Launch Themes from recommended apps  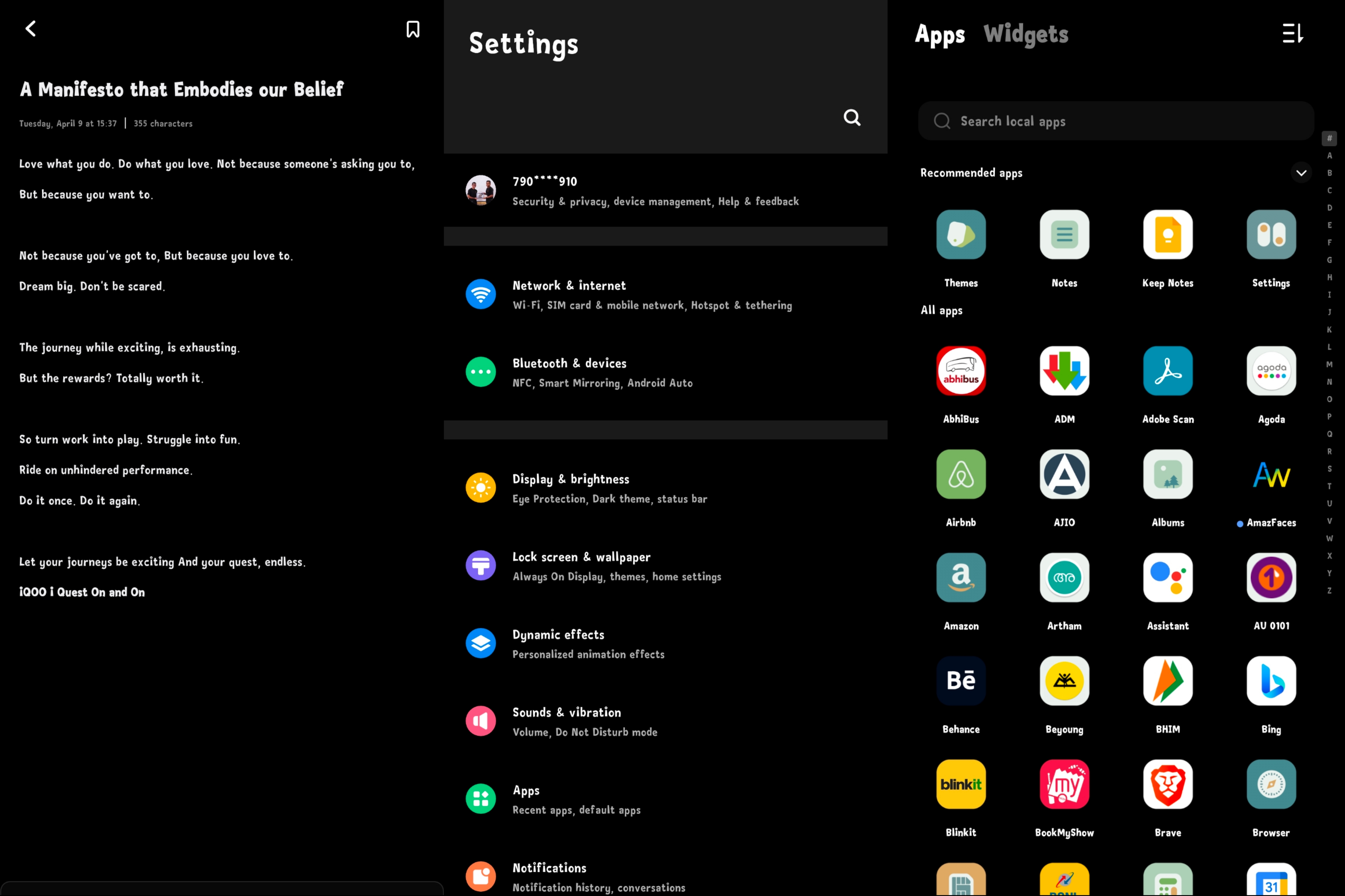click(x=961, y=235)
